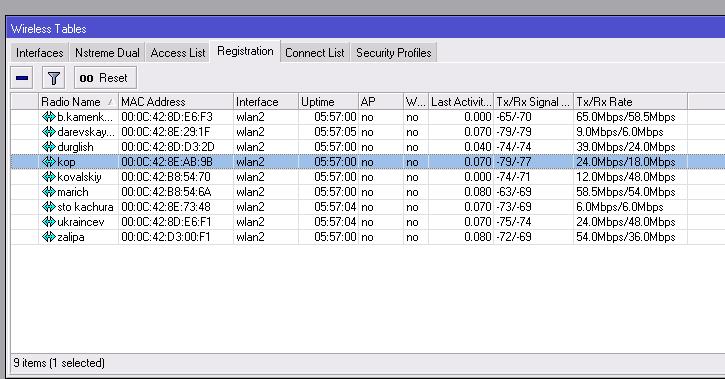
Task: Click MAC address 00:0C:42:D3:00:F1
Action: [166, 237]
